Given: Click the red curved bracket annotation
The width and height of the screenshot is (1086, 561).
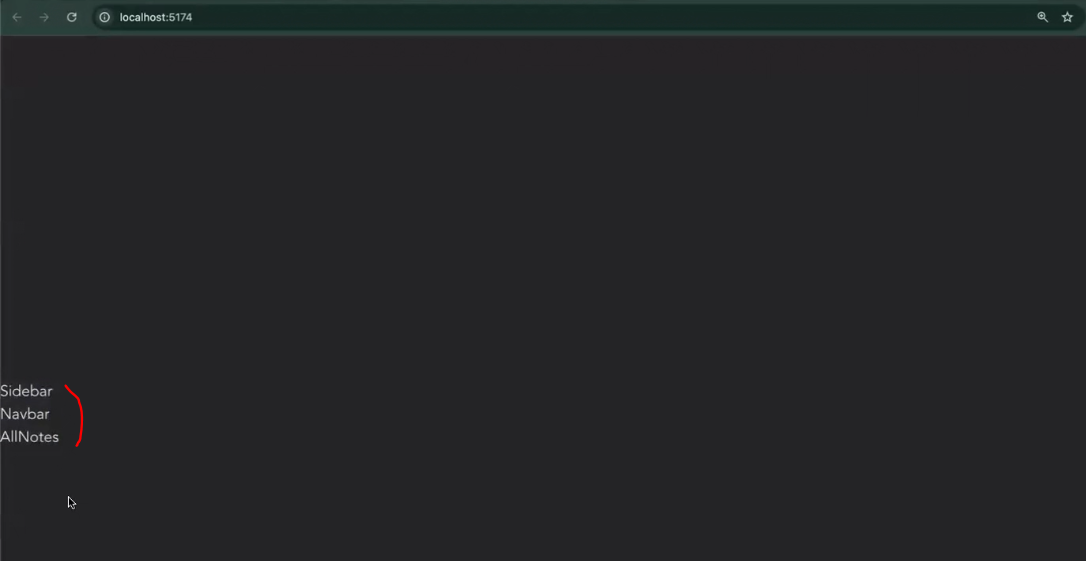Looking at the screenshot, I should click(75, 416).
